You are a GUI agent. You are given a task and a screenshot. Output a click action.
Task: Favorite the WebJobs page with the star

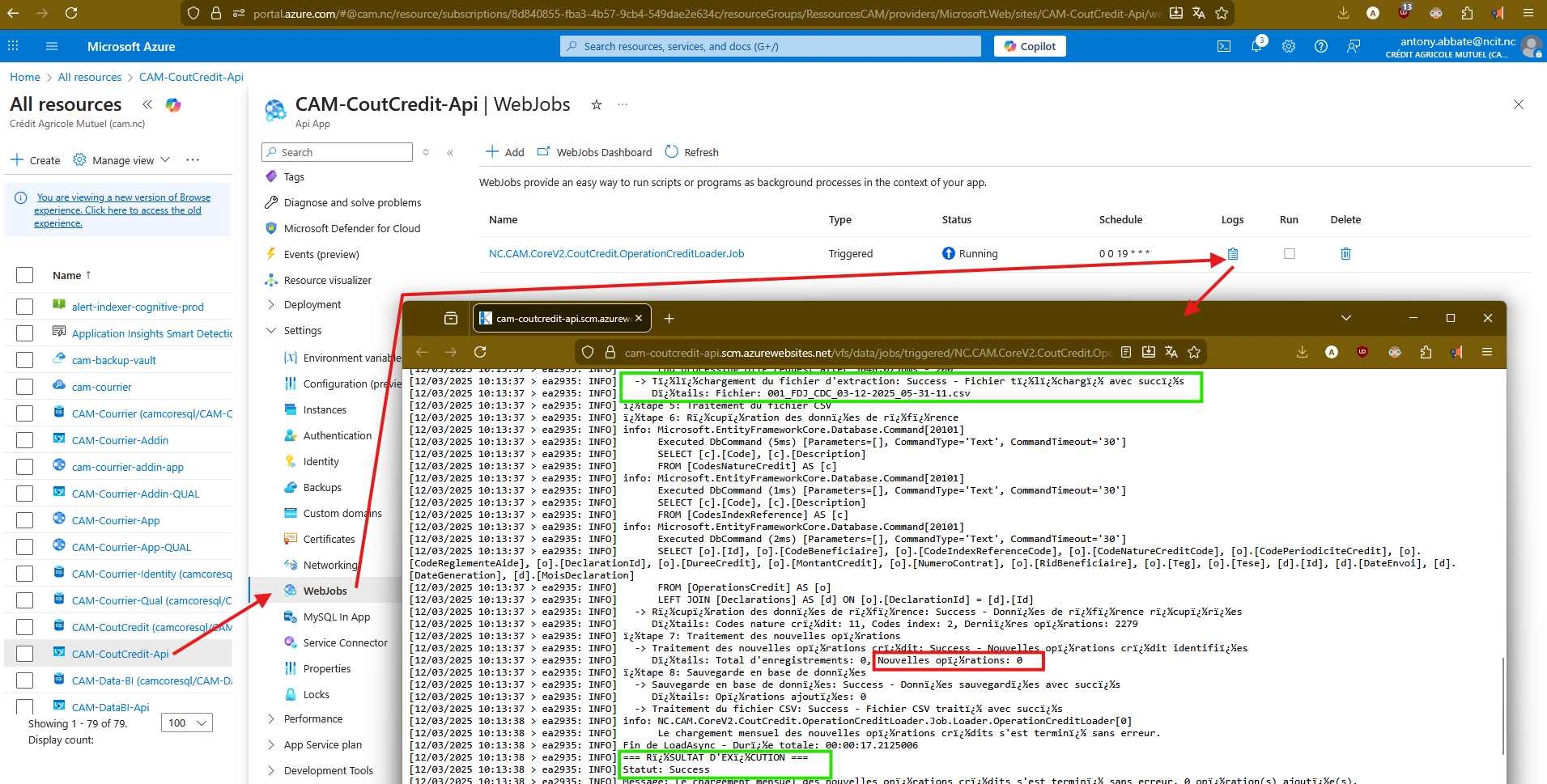click(597, 104)
